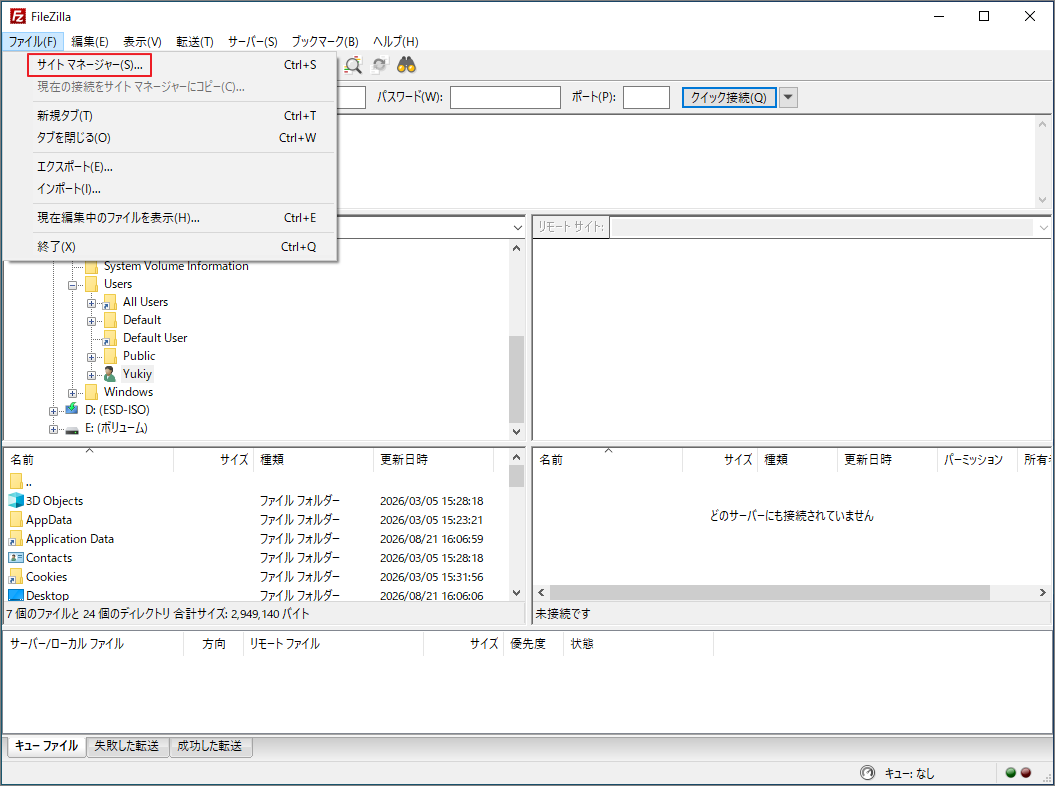Screen dimensions: 1055x786
Task: Click the Public folder icon in tree
Action: (x=110, y=356)
